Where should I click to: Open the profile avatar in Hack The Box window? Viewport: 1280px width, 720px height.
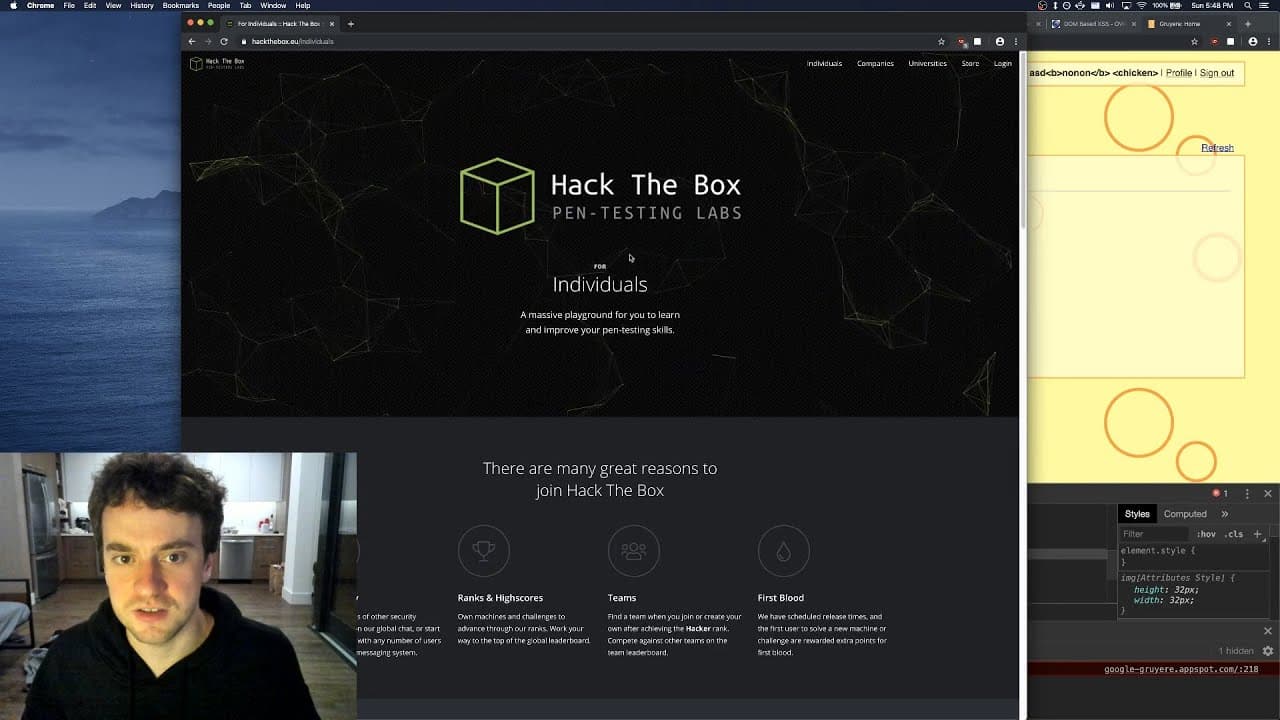point(999,41)
